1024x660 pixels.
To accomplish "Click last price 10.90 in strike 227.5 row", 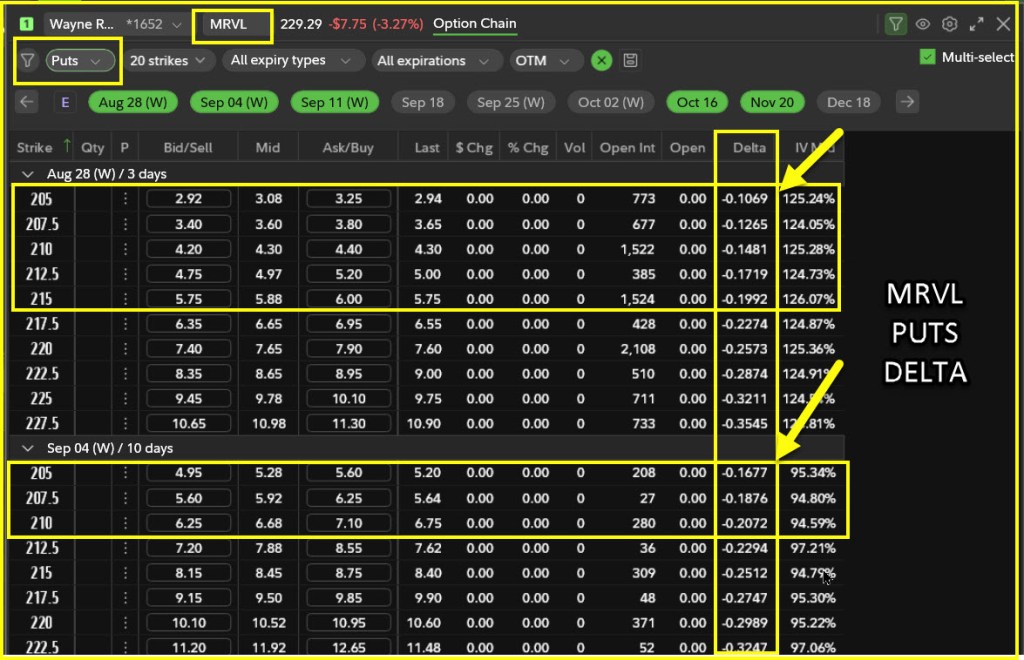I will 424,423.
